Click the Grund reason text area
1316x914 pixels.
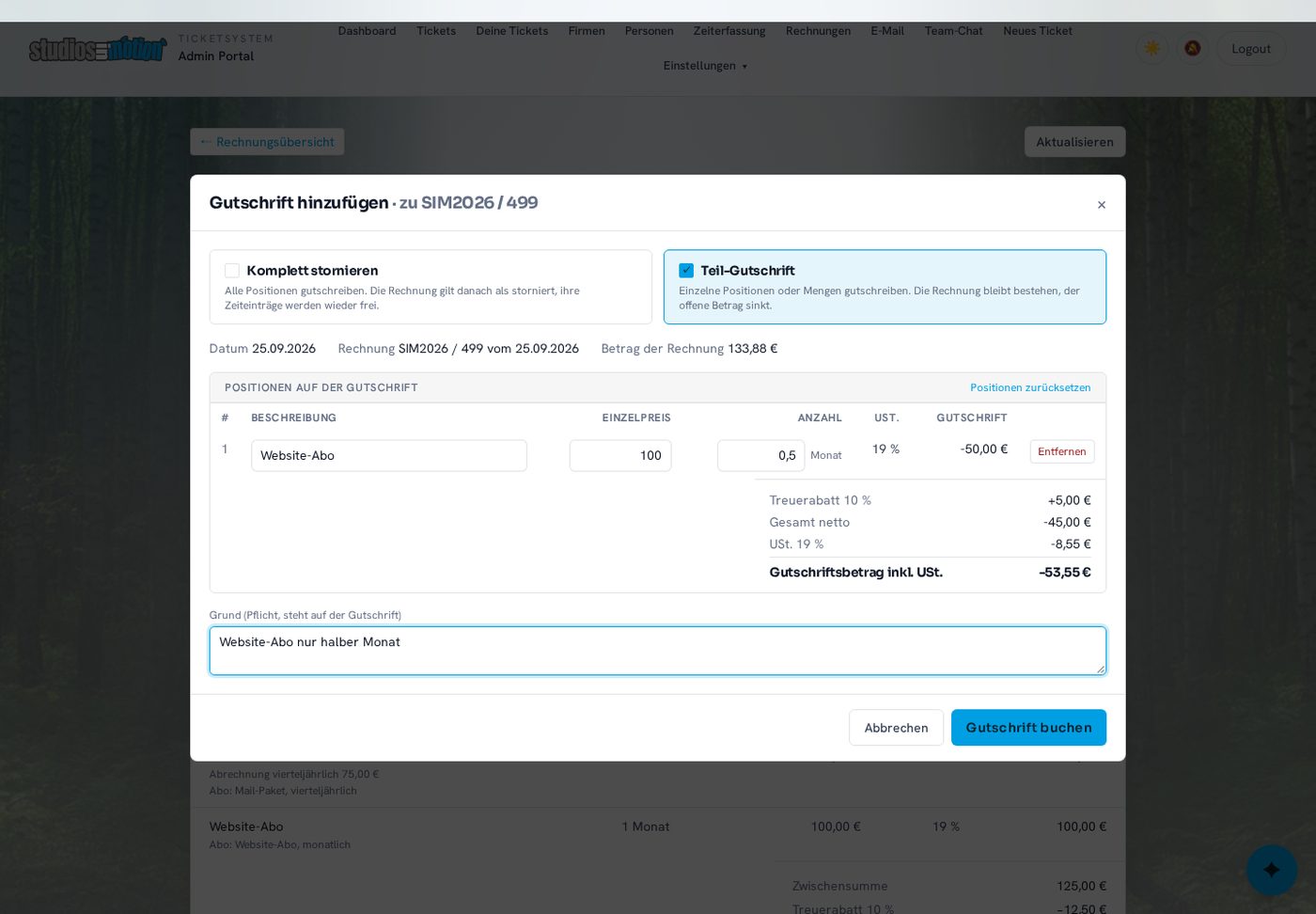pyautogui.click(x=658, y=651)
